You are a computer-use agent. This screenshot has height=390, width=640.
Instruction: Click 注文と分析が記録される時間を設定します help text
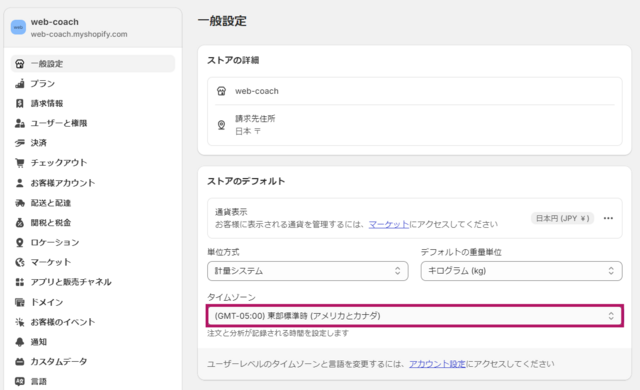(x=278, y=333)
